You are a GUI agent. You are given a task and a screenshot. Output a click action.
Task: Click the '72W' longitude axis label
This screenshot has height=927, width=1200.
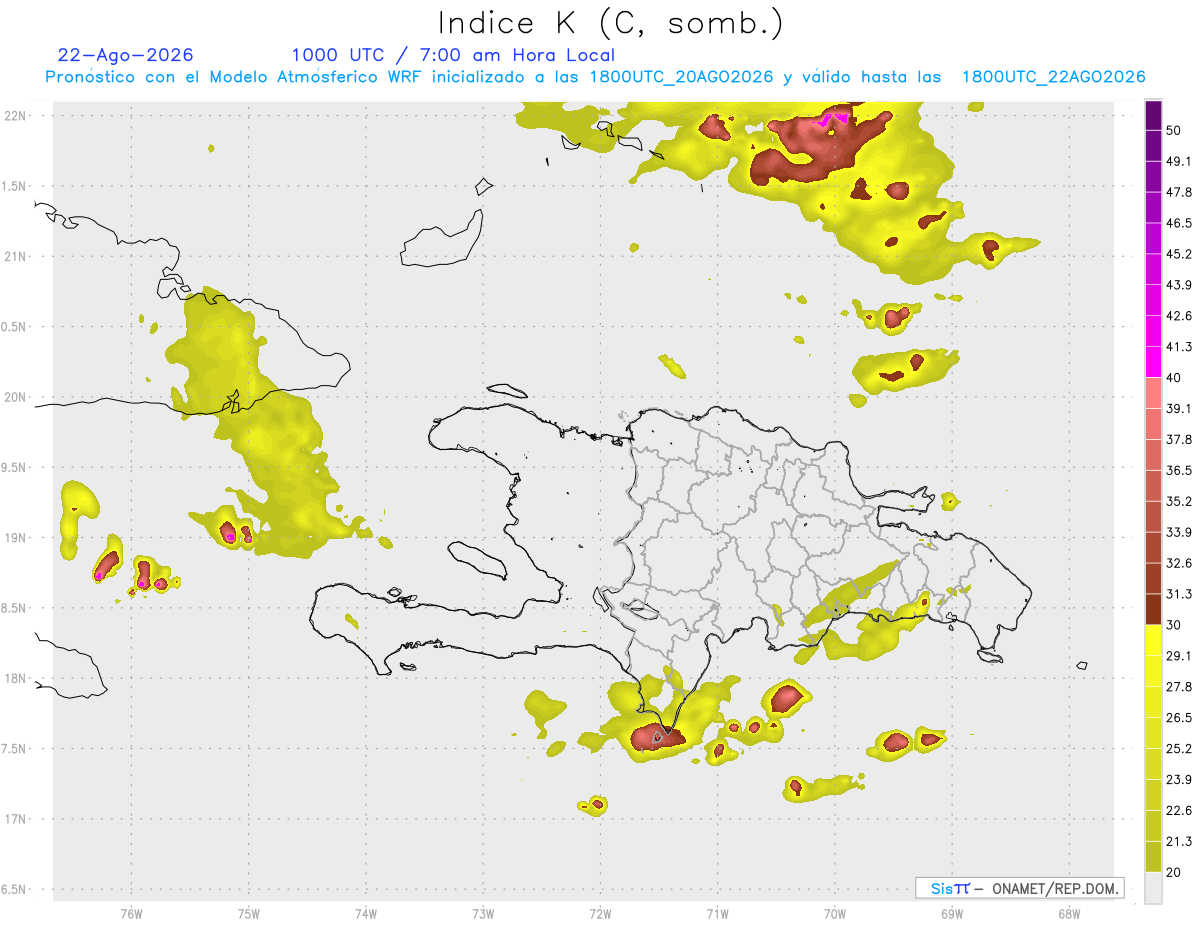pyautogui.click(x=600, y=913)
